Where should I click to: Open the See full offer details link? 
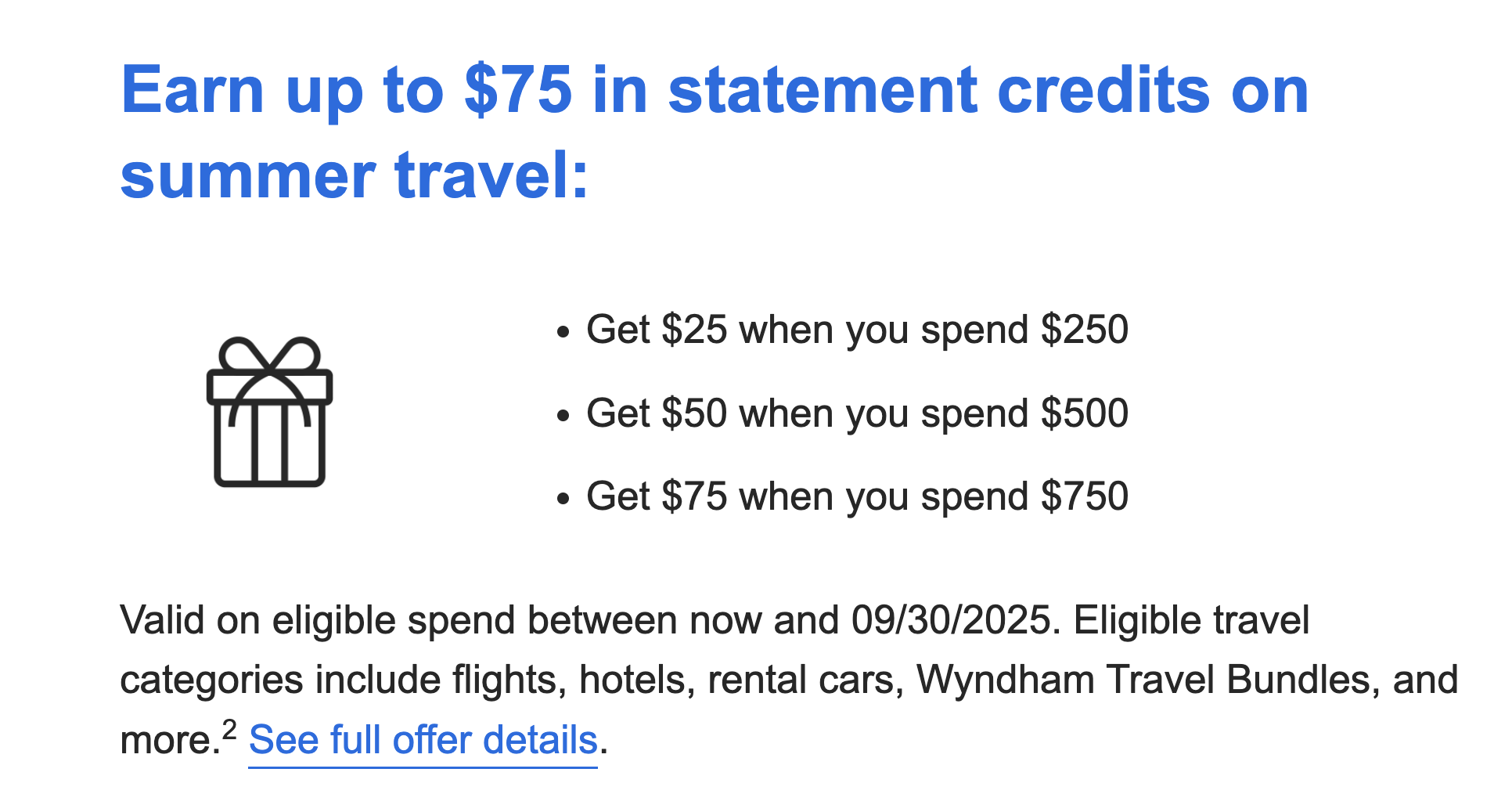click(423, 740)
